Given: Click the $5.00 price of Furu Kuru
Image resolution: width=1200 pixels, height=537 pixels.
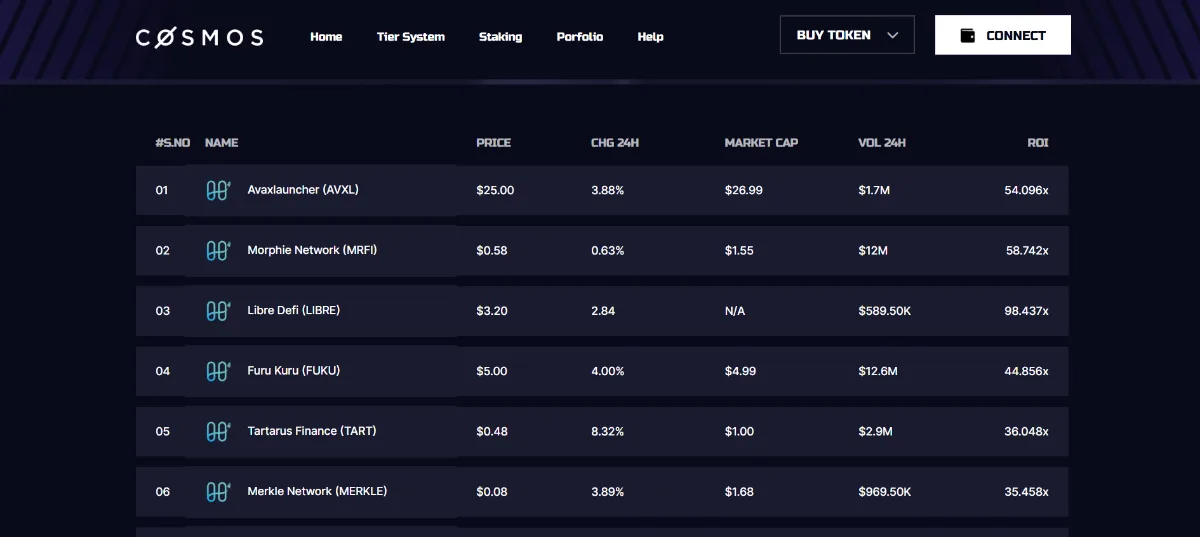Looking at the screenshot, I should coord(492,371).
